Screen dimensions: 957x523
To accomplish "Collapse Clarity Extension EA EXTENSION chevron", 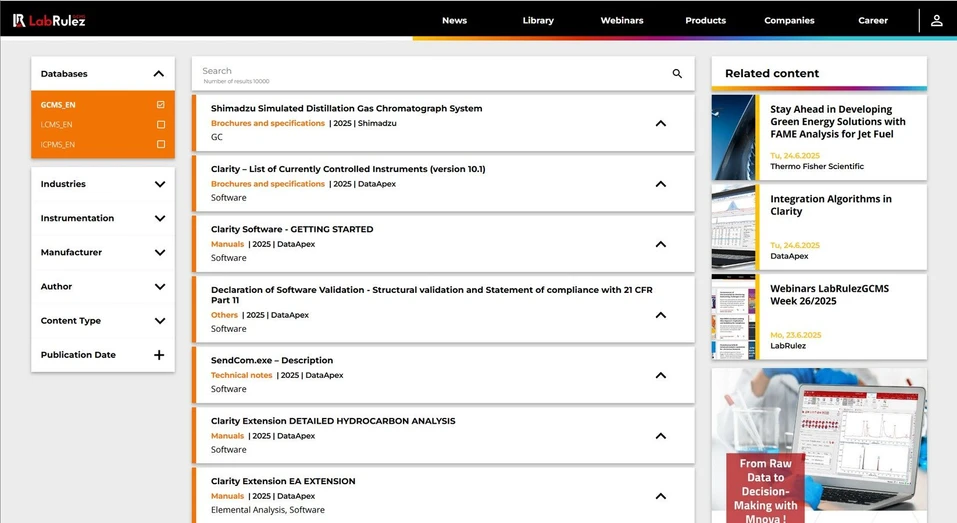I will pos(660,496).
